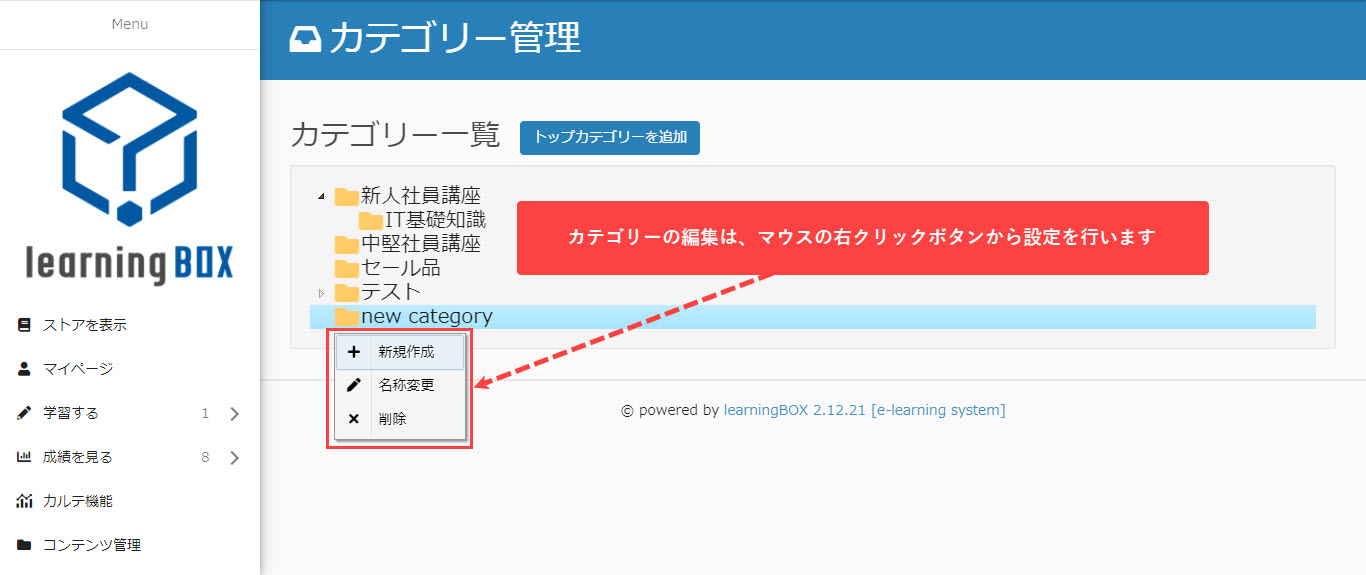The height and width of the screenshot is (575, 1366).
Task: Click the learningBOX cube logo
Action: point(129,148)
